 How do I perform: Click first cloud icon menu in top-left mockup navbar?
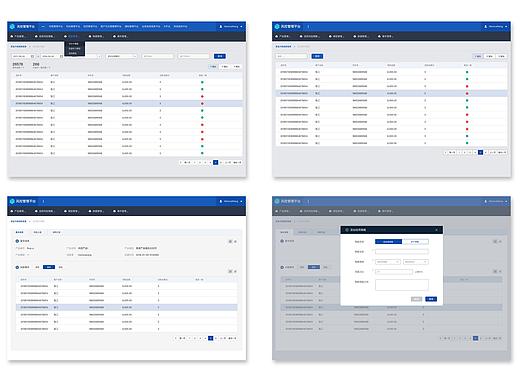[19, 36]
